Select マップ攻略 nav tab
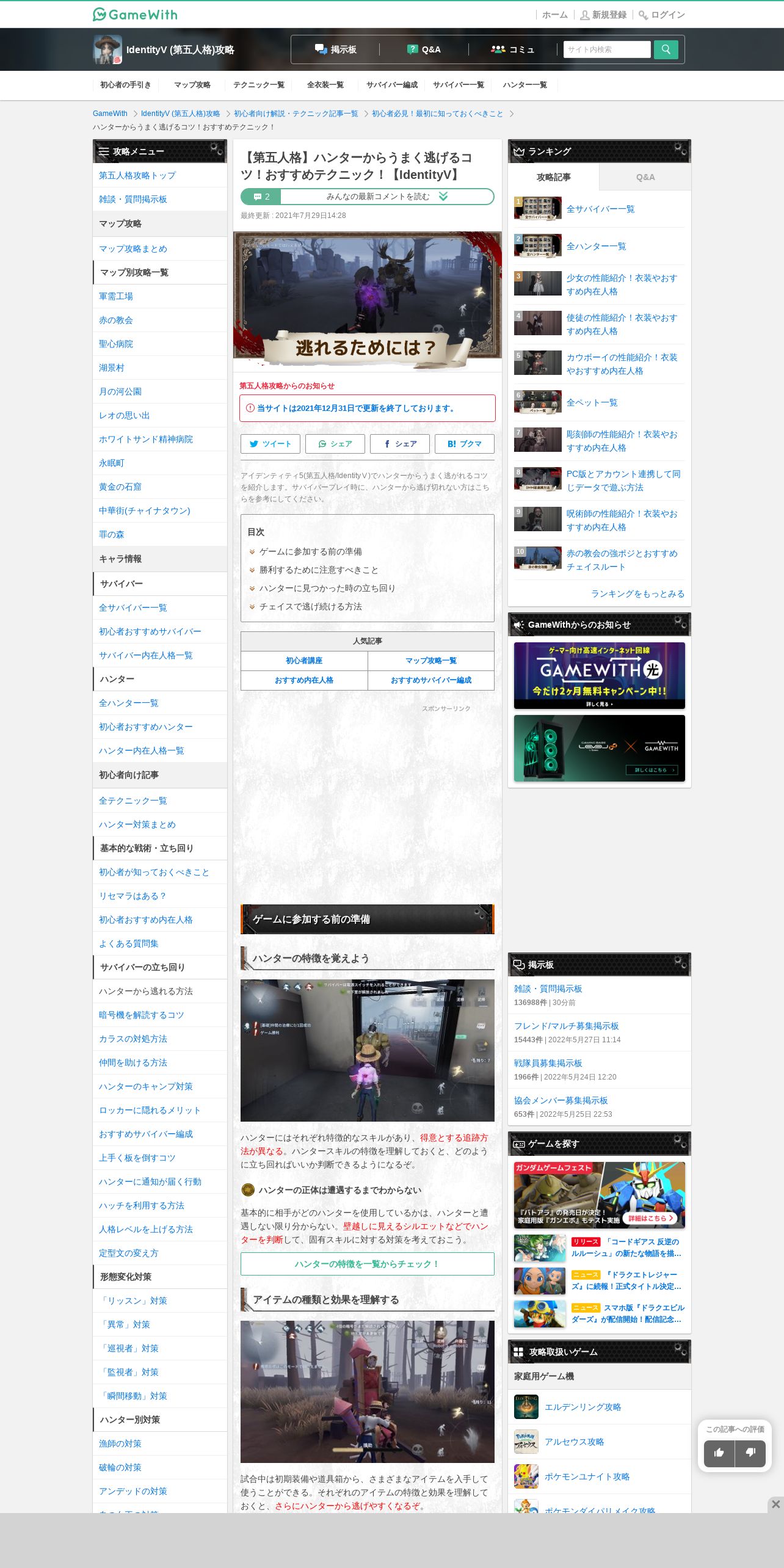The width and height of the screenshot is (784, 1568). click(x=192, y=85)
